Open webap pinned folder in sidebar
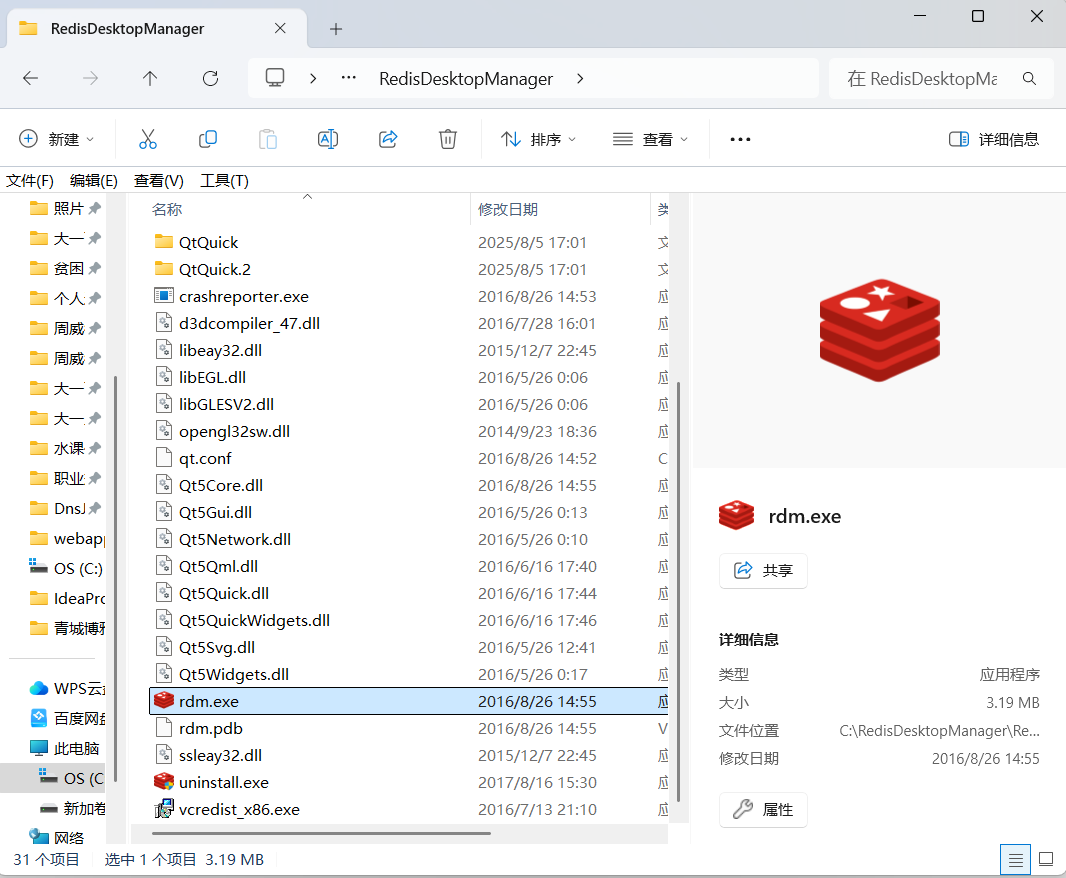1066x878 pixels. (x=67, y=539)
